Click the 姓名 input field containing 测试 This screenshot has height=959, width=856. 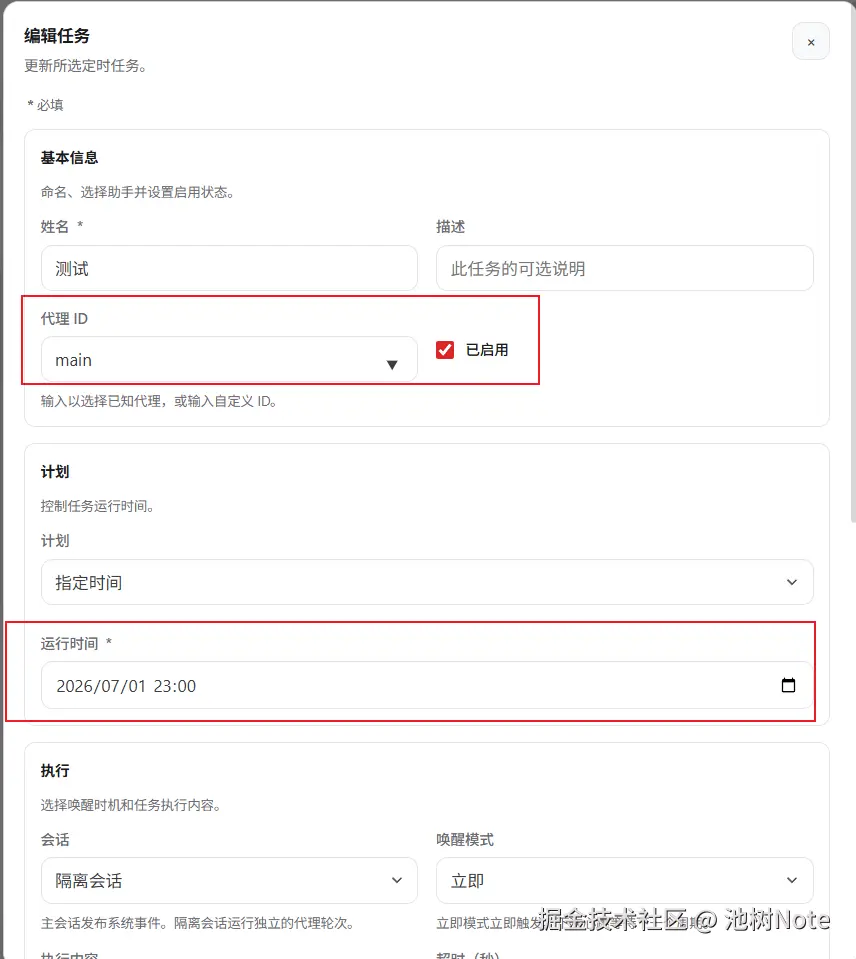pos(229,268)
